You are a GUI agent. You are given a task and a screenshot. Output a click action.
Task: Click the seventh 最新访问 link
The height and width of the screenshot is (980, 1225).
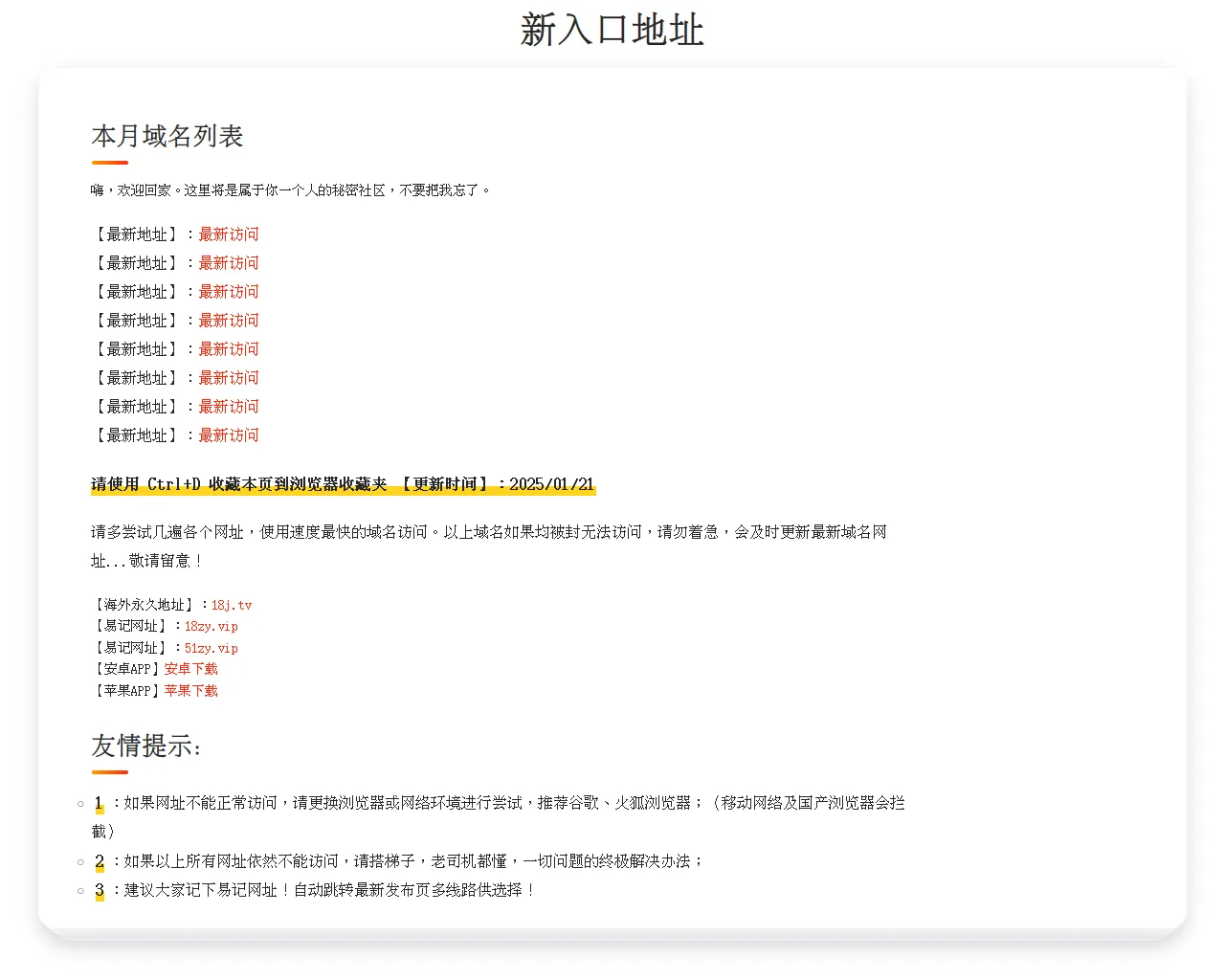228,407
